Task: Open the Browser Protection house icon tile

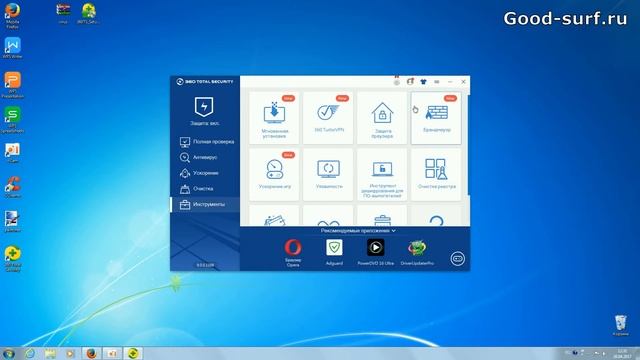Action: 382,118
